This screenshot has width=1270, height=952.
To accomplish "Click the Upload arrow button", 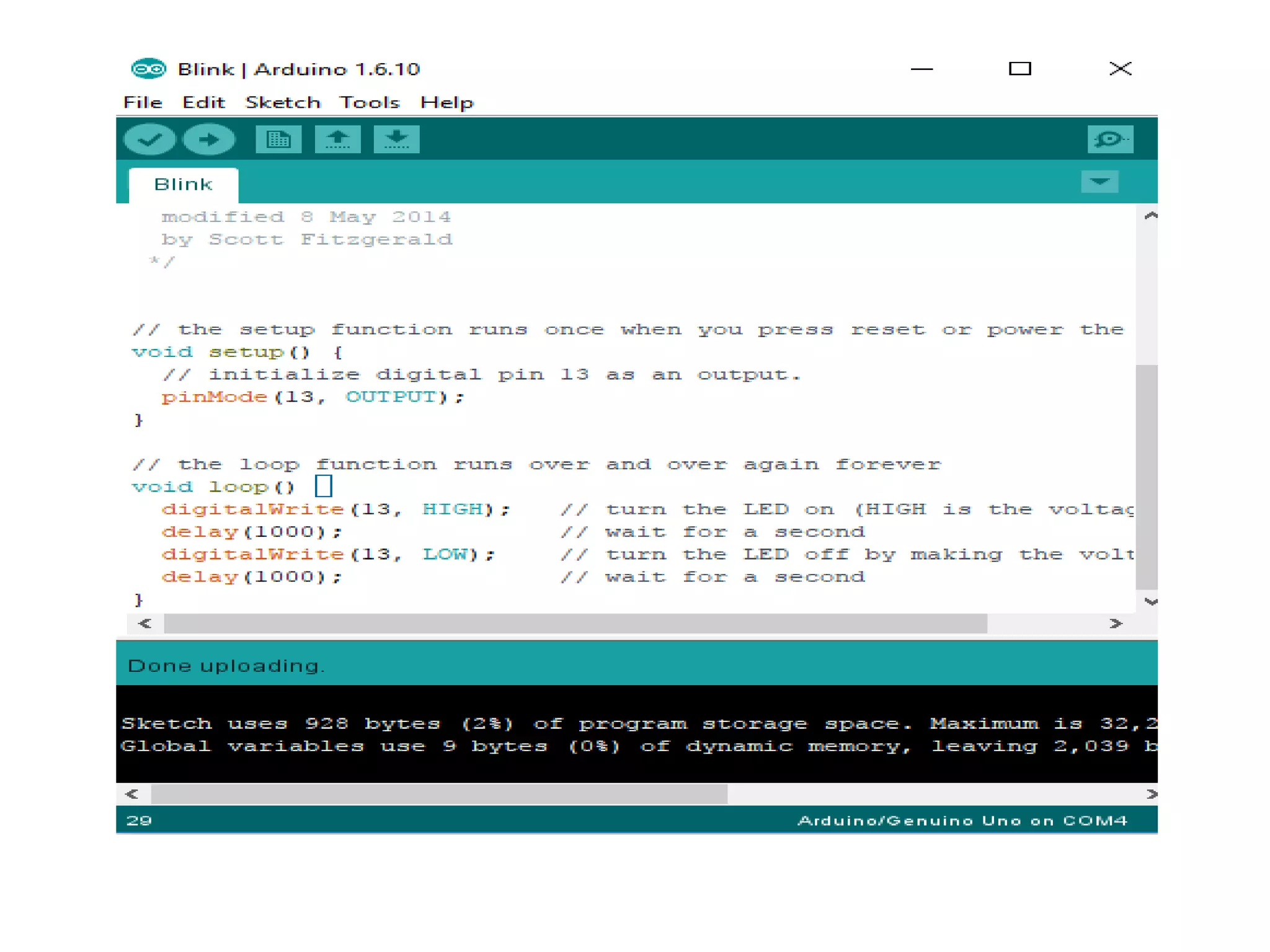I will coord(209,139).
